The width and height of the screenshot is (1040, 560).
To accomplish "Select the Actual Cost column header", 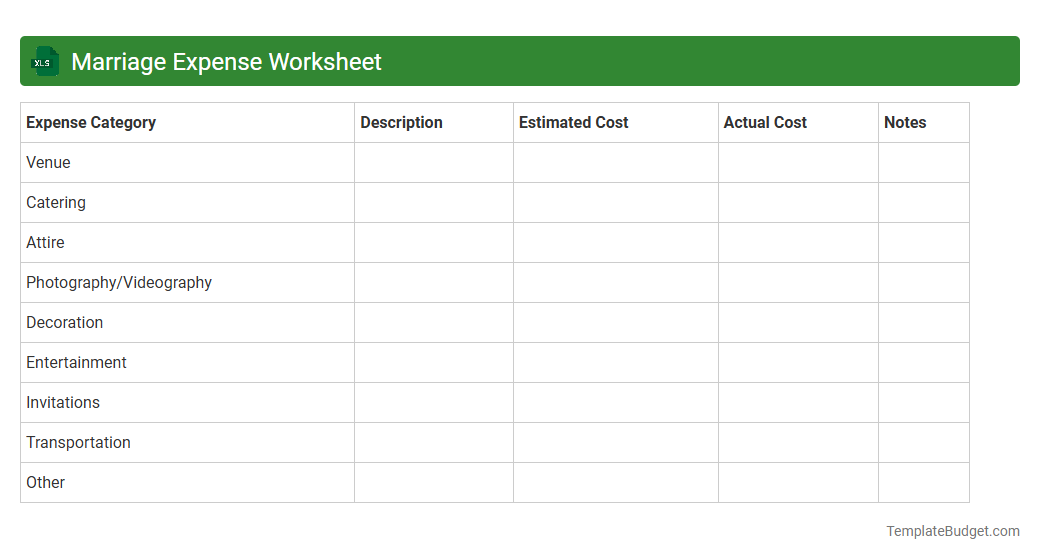I will coord(799,123).
